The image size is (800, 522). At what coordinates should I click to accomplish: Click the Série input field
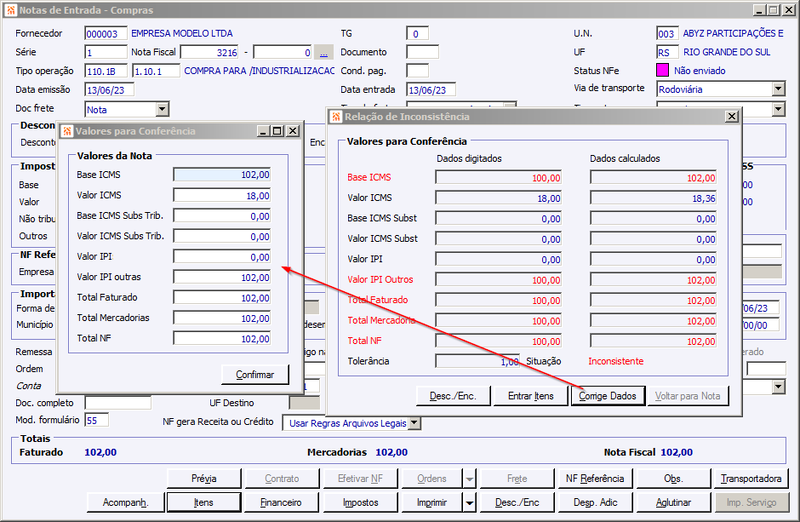[x=106, y=52]
